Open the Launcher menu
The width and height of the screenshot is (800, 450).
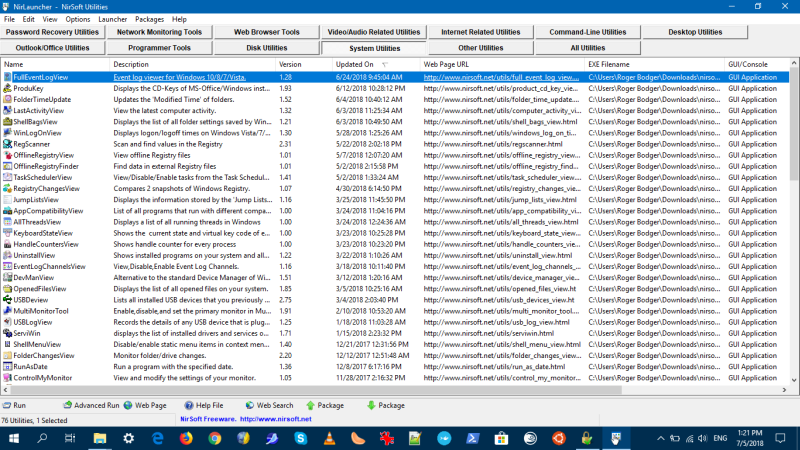(113, 19)
